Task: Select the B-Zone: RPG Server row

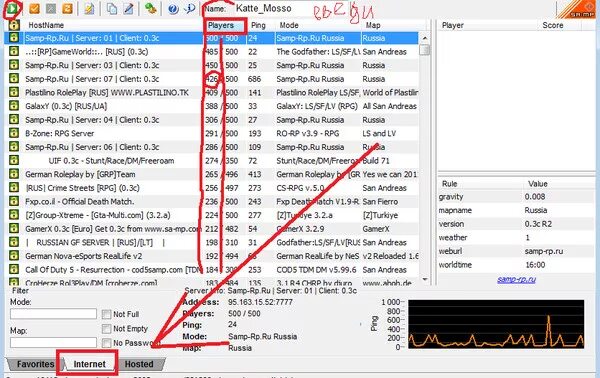Action: click(212, 134)
